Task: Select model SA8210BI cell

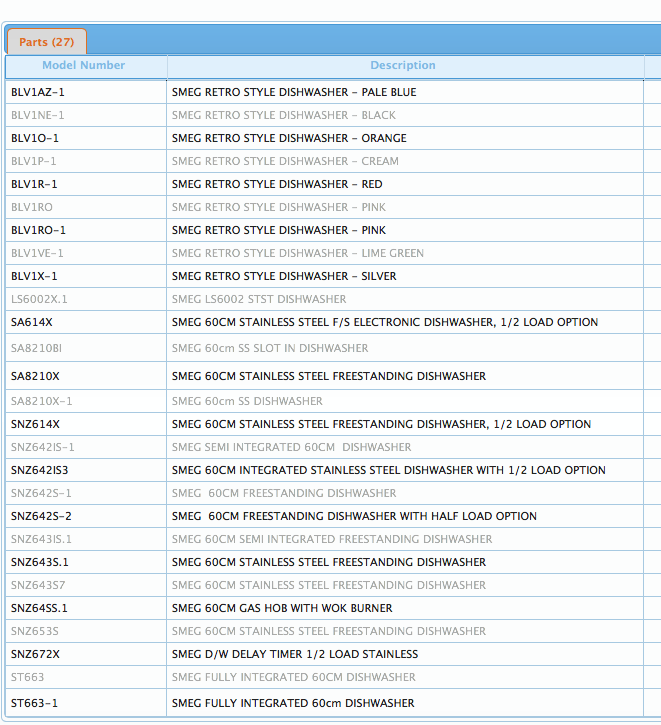Action: click(86, 348)
